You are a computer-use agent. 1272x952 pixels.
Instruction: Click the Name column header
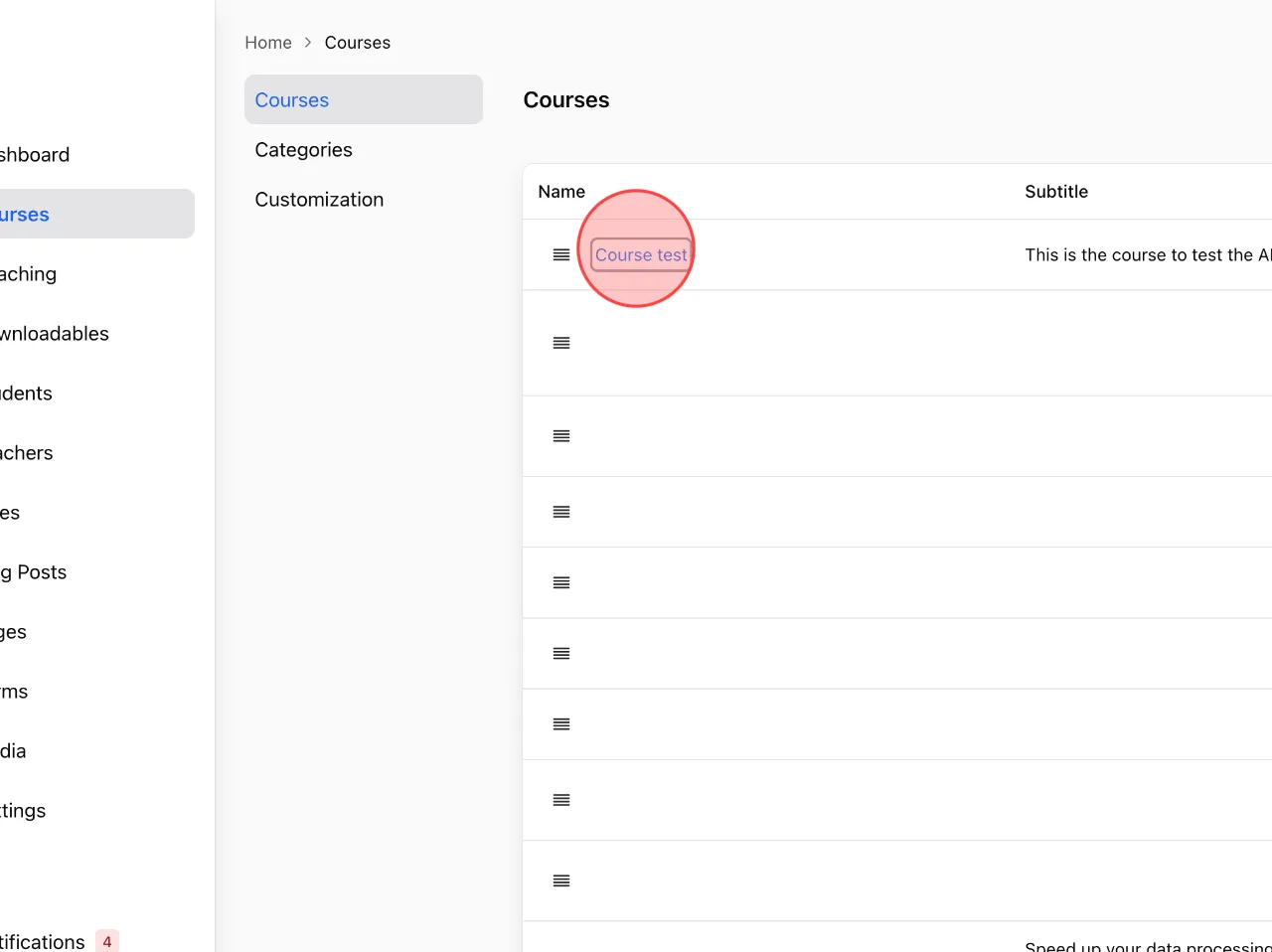(561, 192)
